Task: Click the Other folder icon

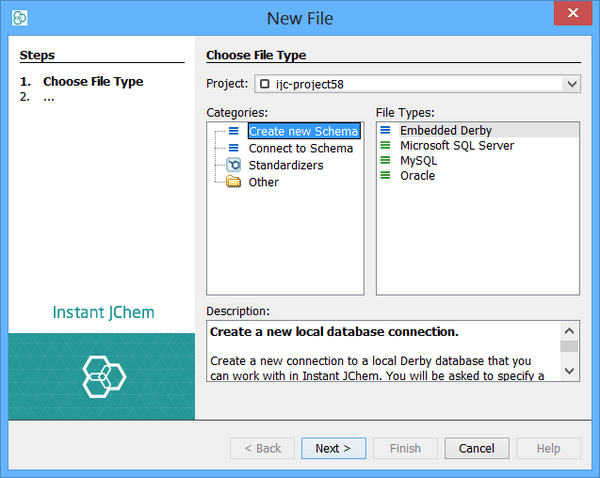Action: [x=233, y=182]
